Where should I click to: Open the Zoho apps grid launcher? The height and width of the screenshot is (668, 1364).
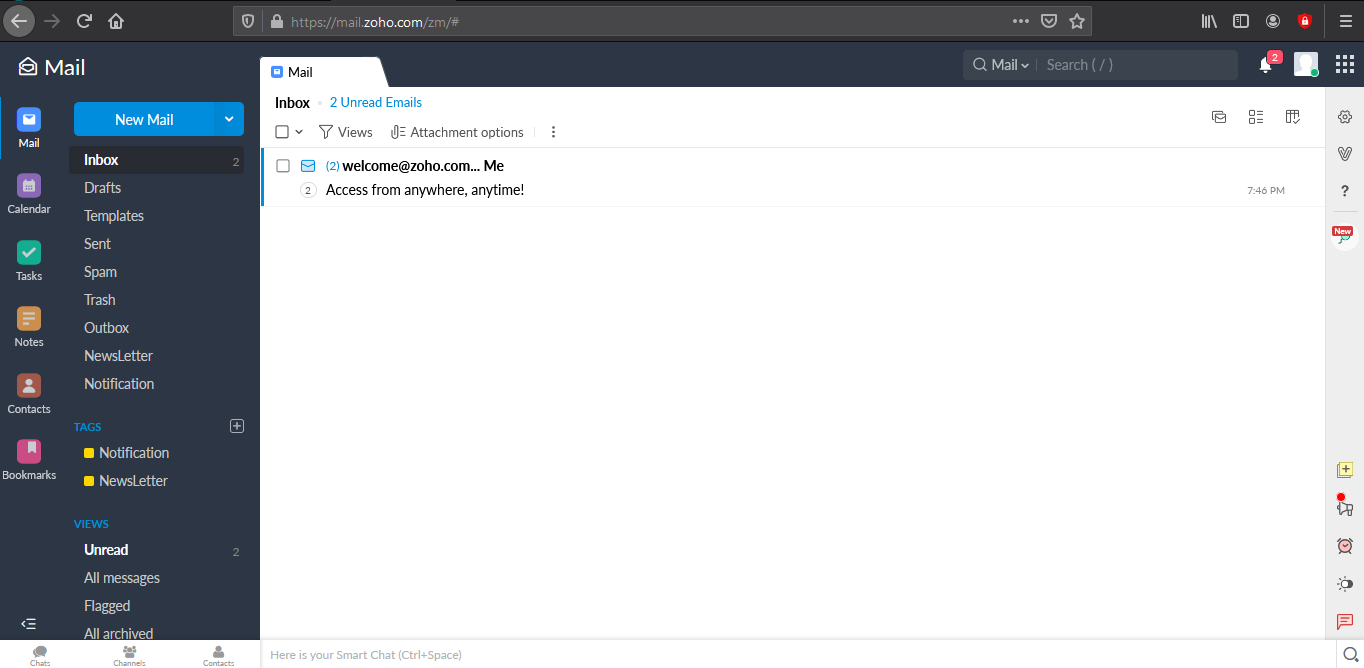1345,65
